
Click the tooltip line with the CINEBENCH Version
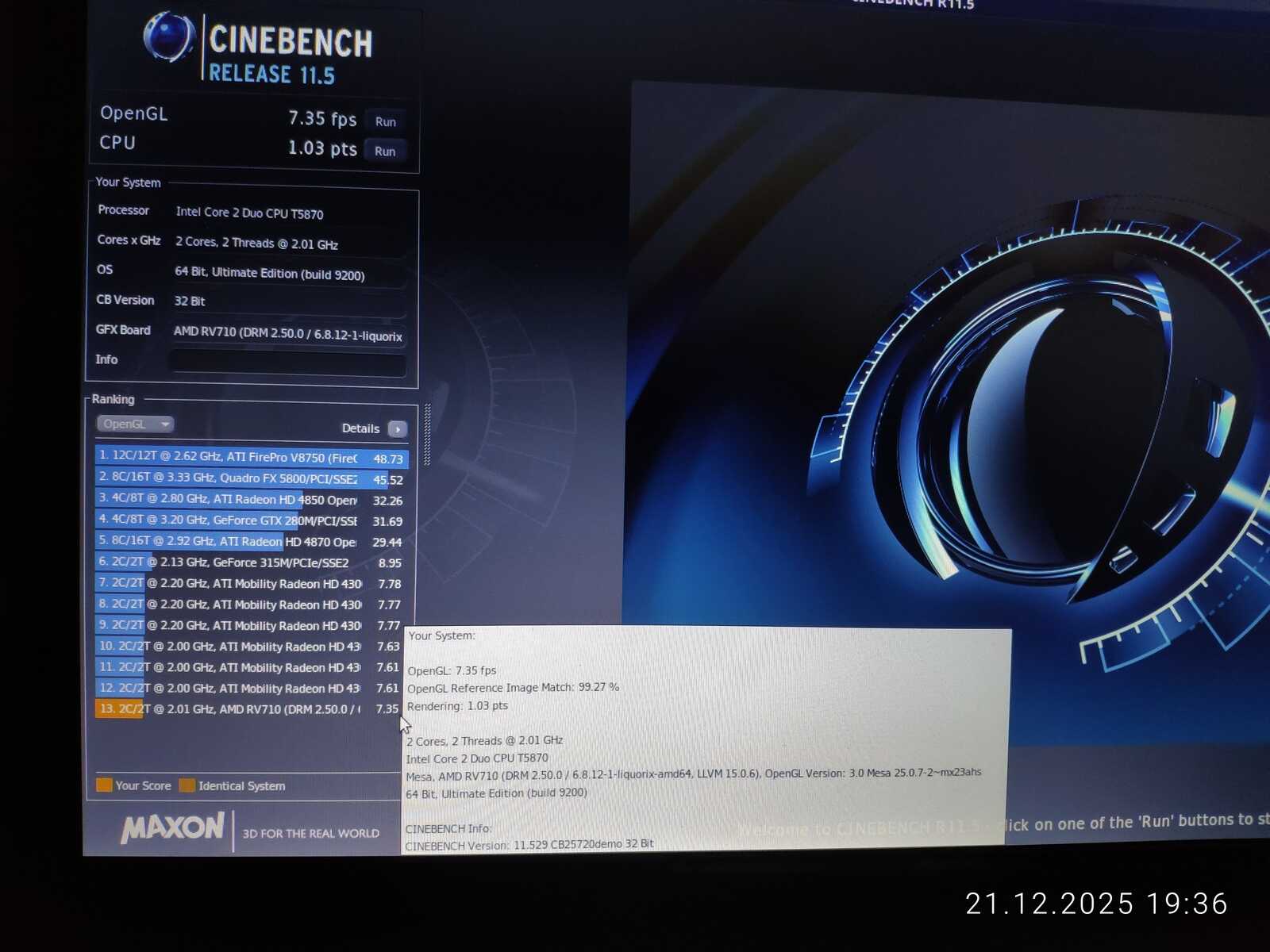pos(529,845)
